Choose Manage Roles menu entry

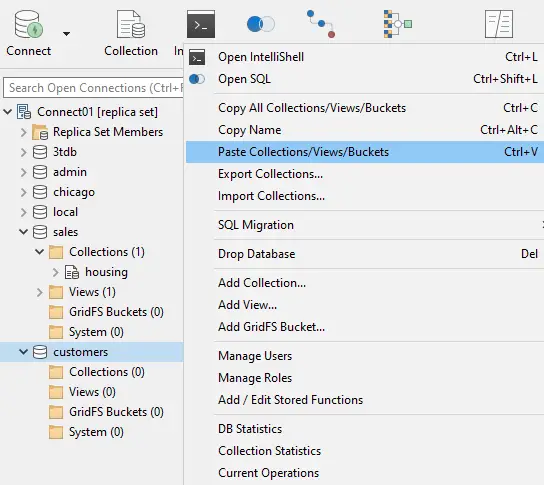point(365,378)
